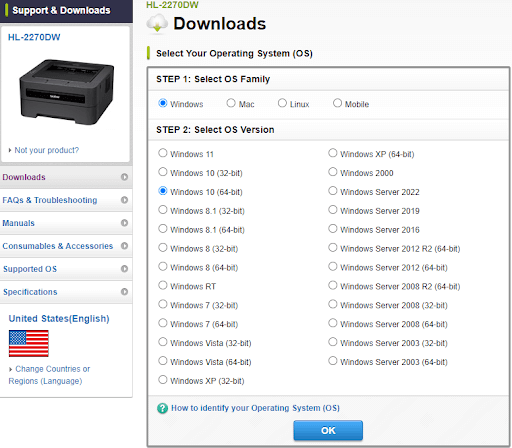Image resolution: width=512 pixels, height=448 pixels.
Task: Click the arrow icon next to Supported OS
Action: pos(124,269)
